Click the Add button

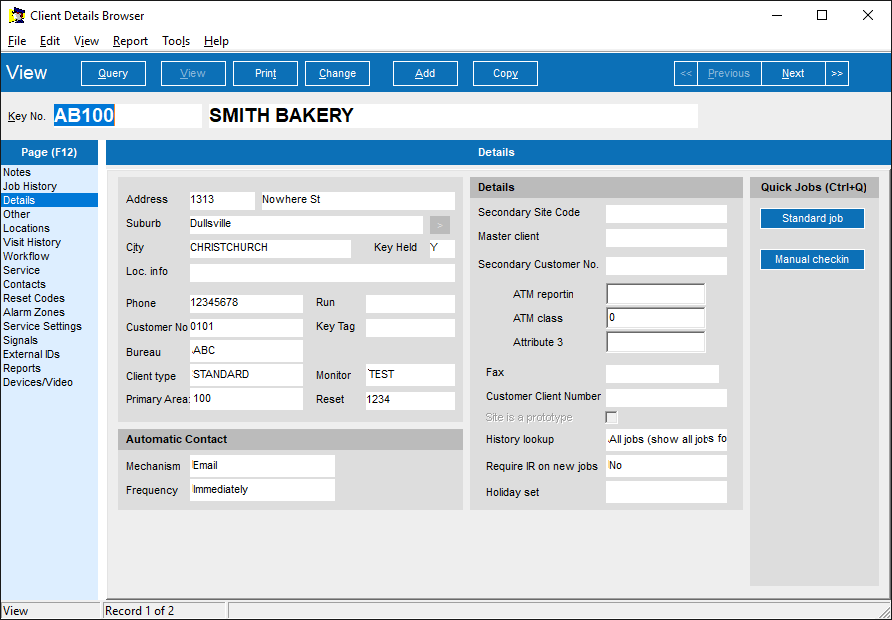(x=425, y=73)
